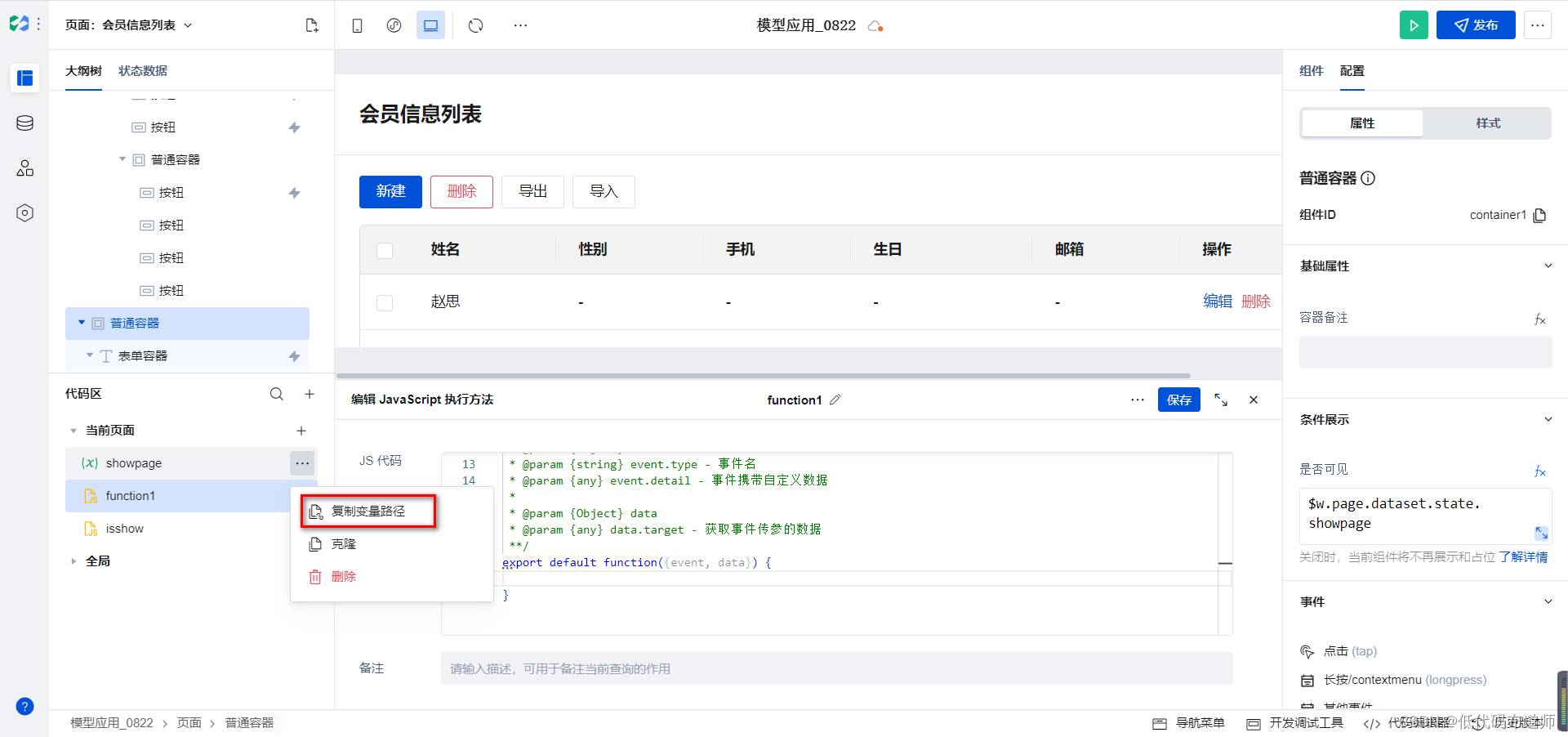The image size is (1568, 737).
Task: Switch to the 大纲树 tab
Action: click(x=83, y=71)
